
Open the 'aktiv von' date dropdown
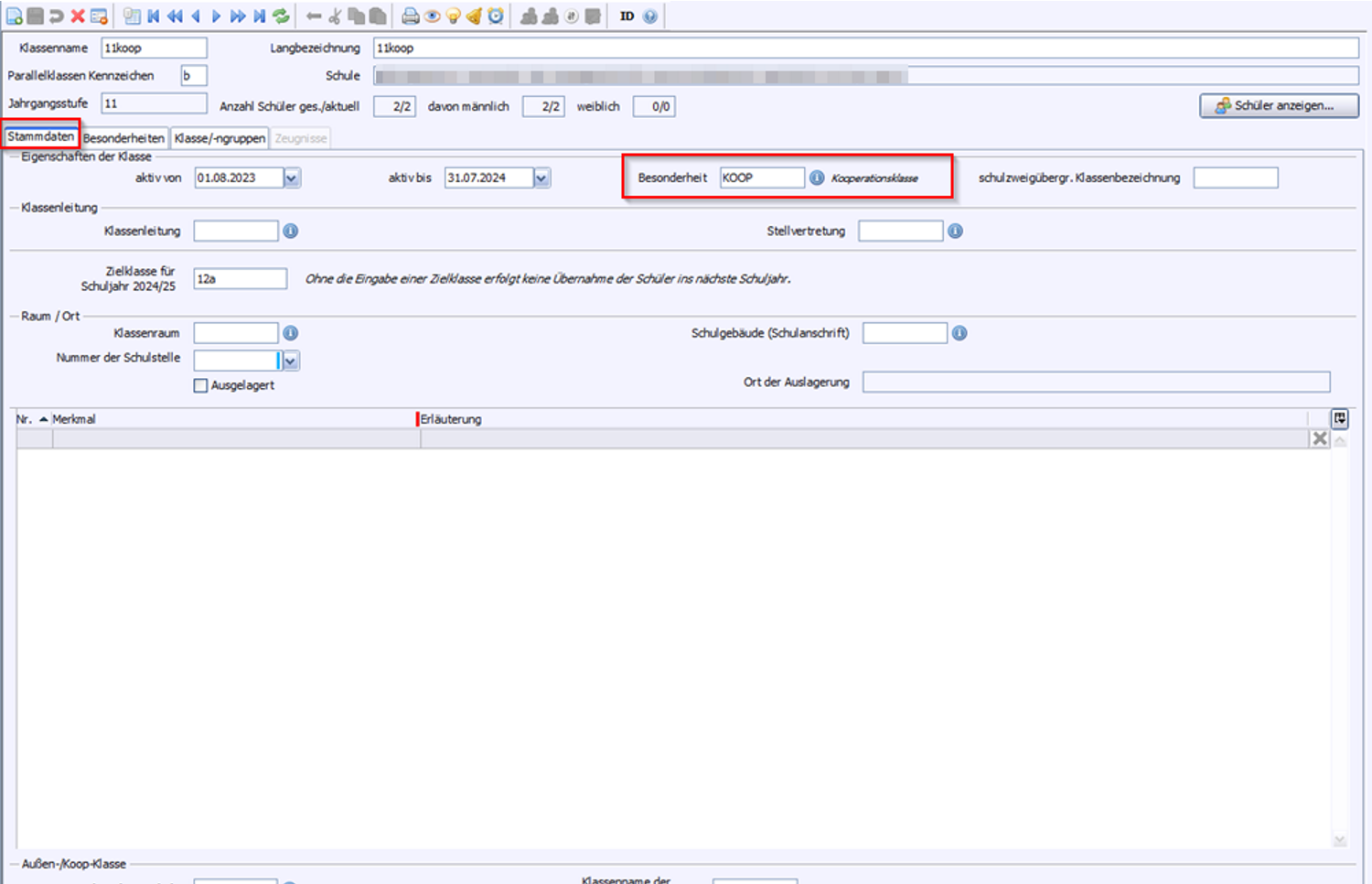click(x=292, y=178)
